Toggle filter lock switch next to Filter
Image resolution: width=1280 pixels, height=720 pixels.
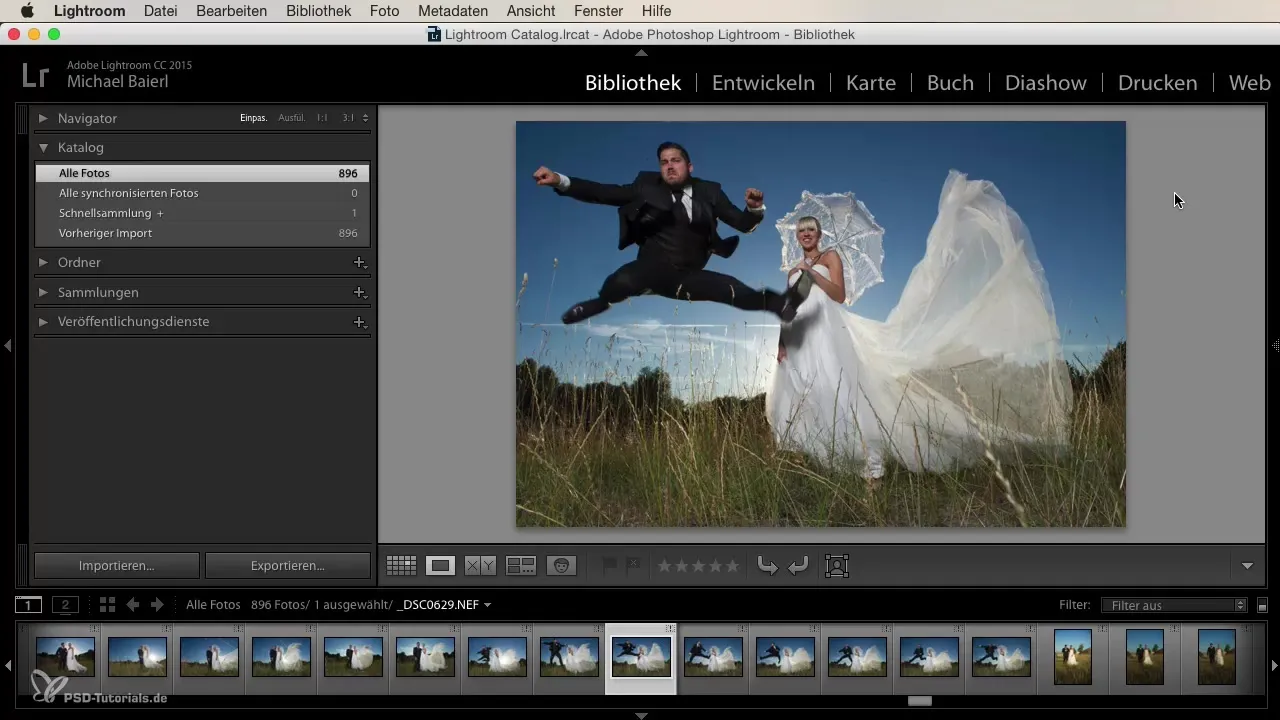pos(1262,605)
